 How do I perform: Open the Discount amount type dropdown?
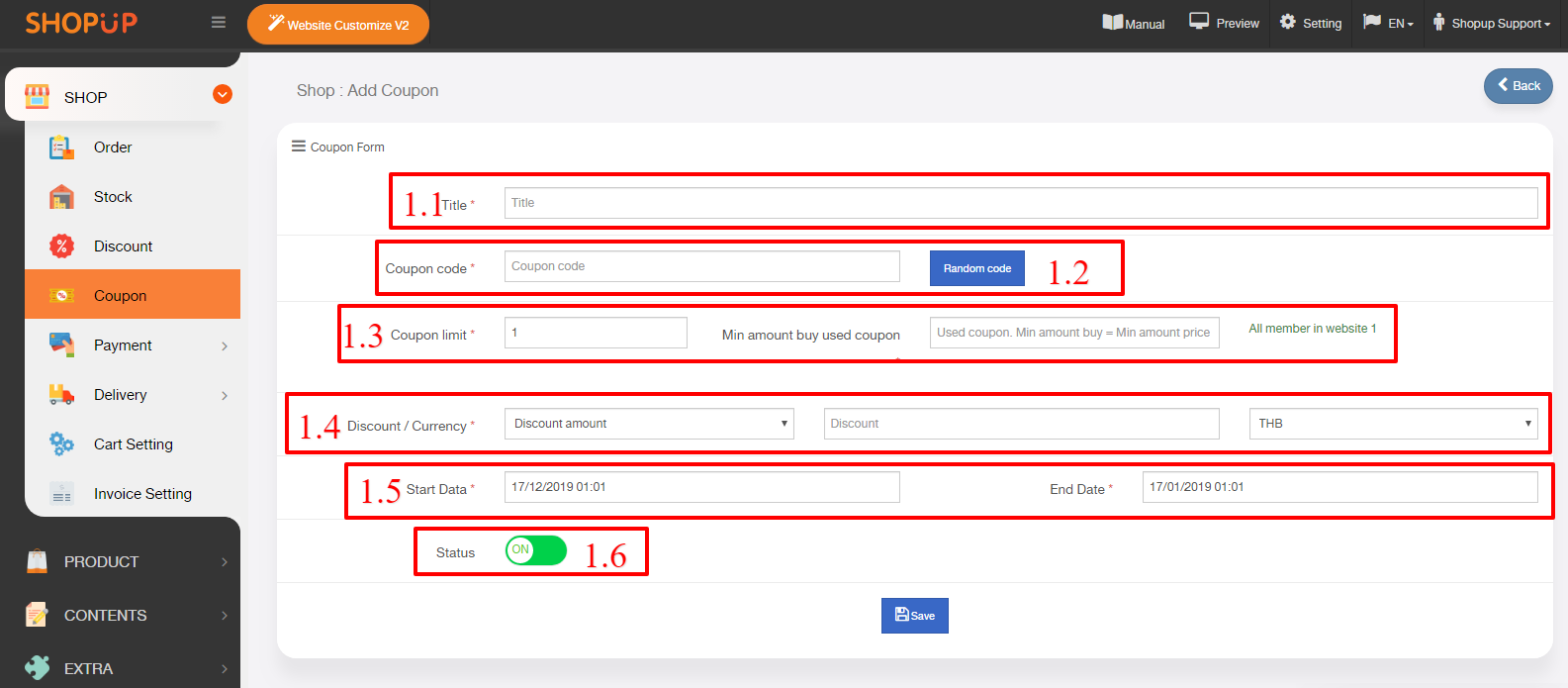click(x=649, y=424)
